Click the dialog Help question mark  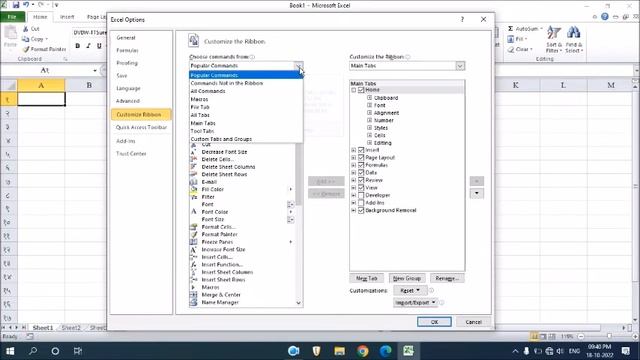pos(462,19)
